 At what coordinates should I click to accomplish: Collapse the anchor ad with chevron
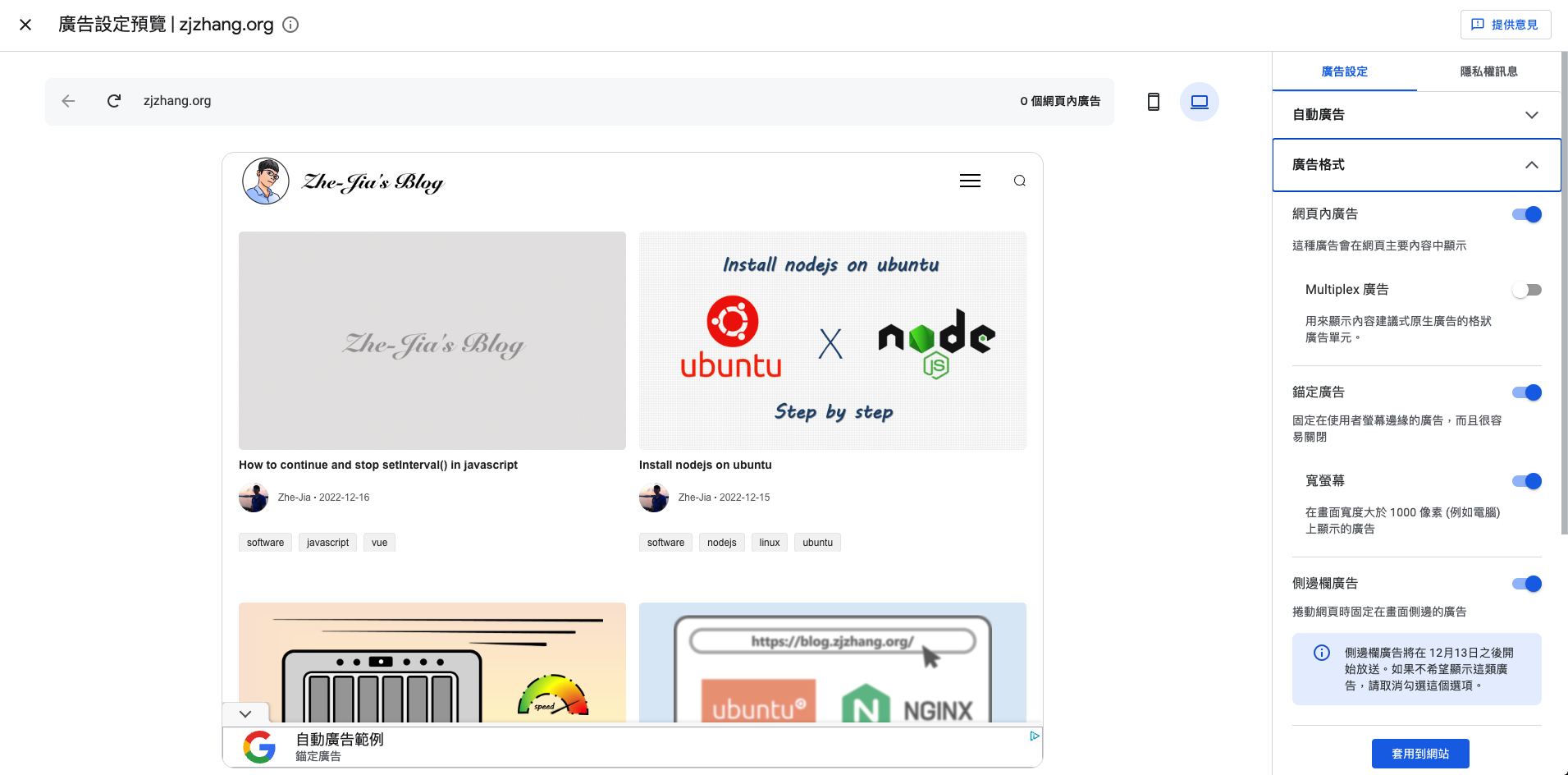pyautogui.click(x=245, y=713)
